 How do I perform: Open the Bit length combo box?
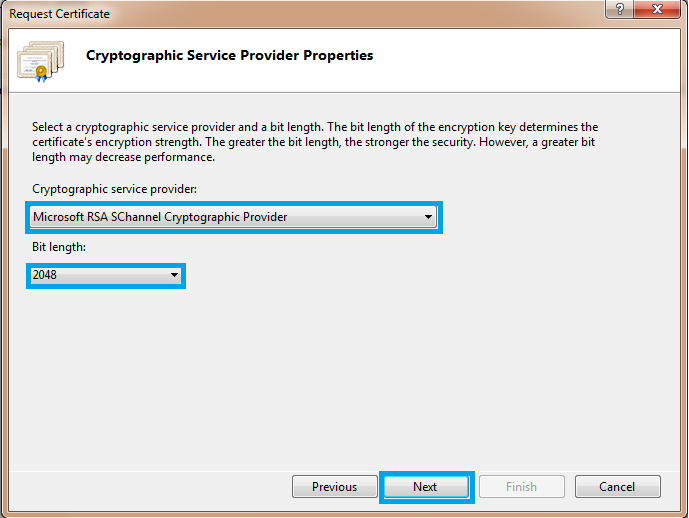coord(106,275)
